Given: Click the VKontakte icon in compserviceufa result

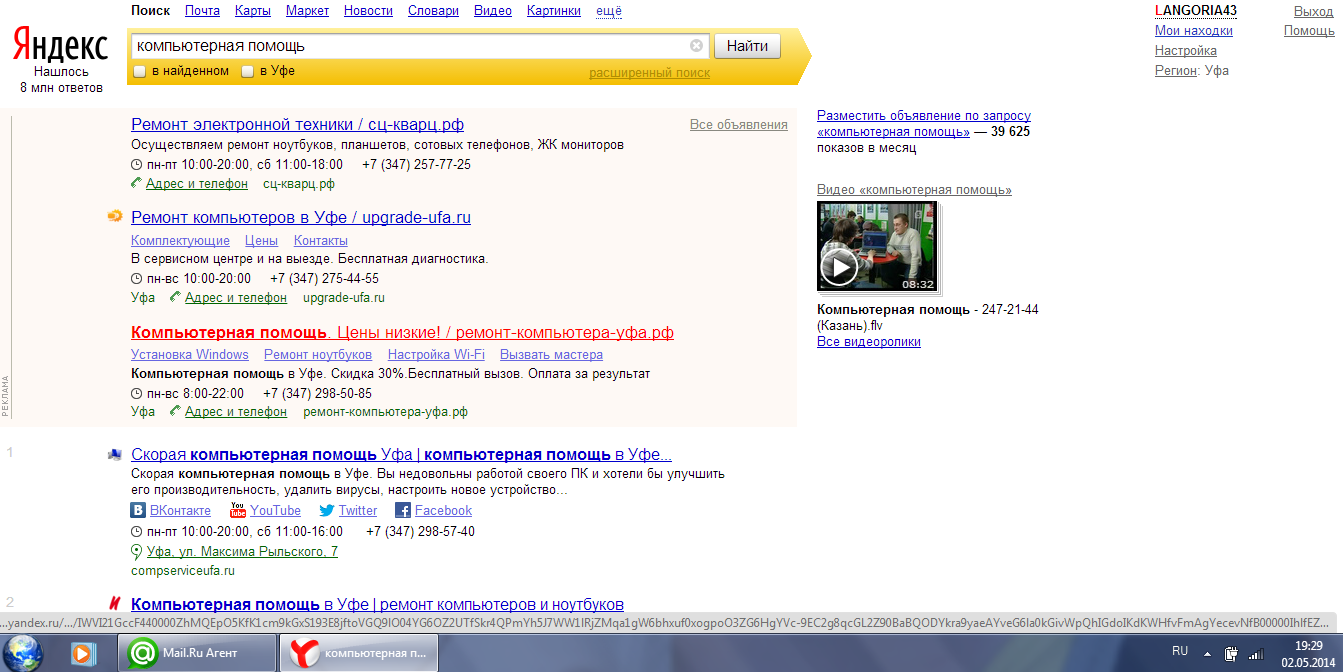Looking at the screenshot, I should pyautogui.click(x=138, y=510).
